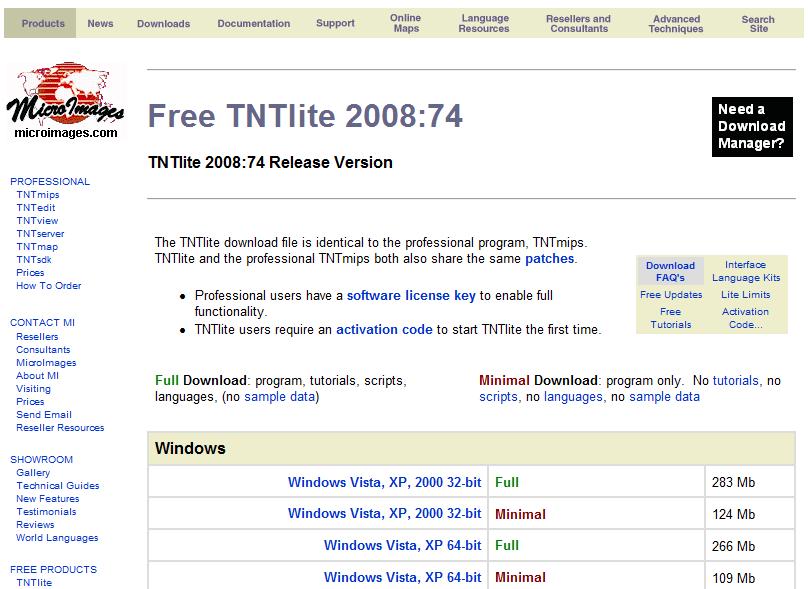Open Language Resources in the top bar
This screenshot has width=808, height=589.
pyautogui.click(x=484, y=23)
